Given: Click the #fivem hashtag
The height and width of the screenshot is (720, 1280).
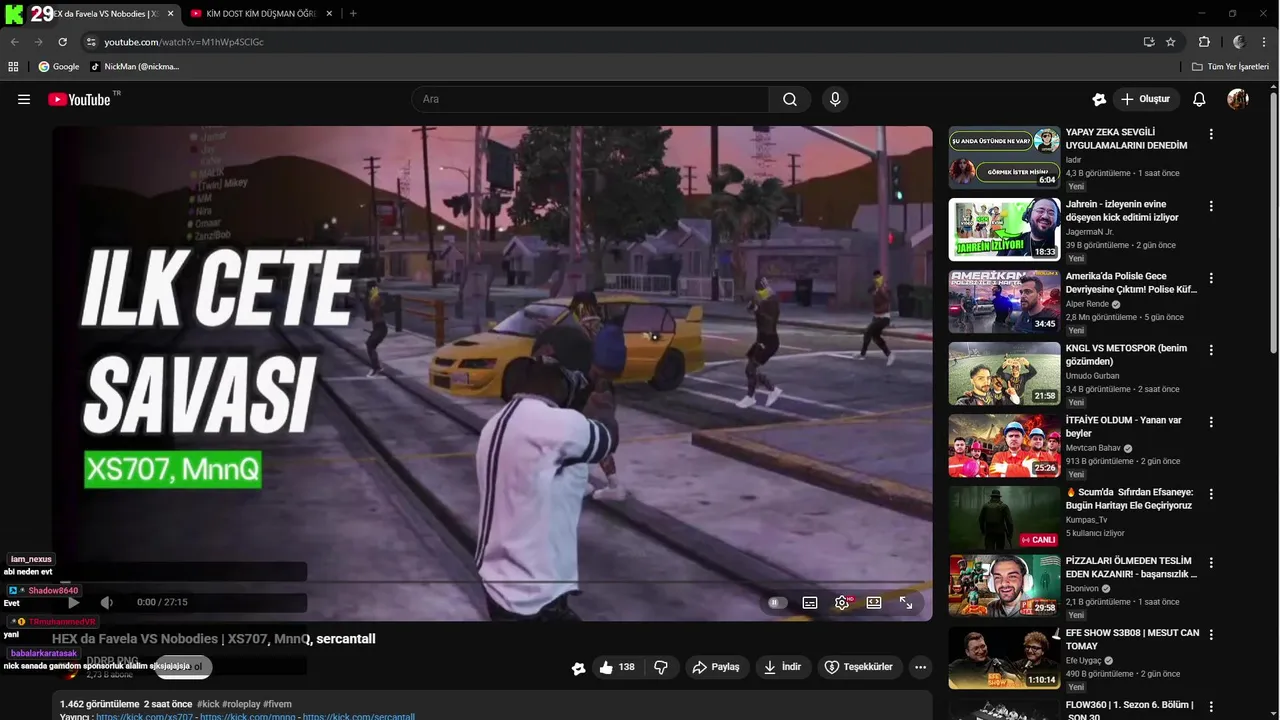Looking at the screenshot, I should [x=277, y=704].
